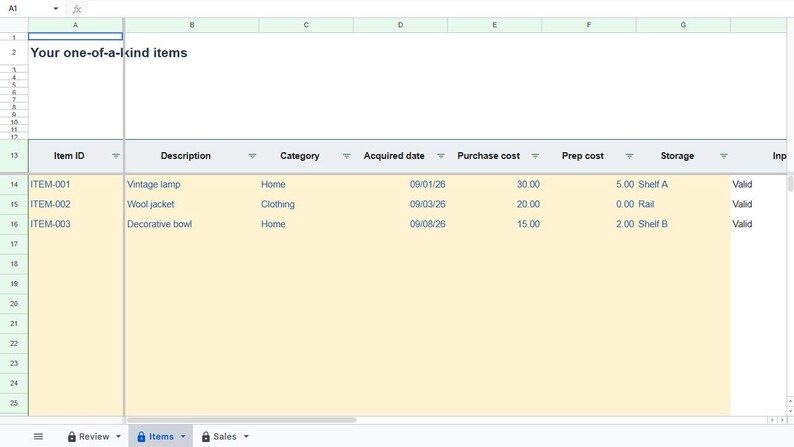
Task: Click the horizontal scrollbar thumb
Action: pyautogui.click(x=241, y=420)
